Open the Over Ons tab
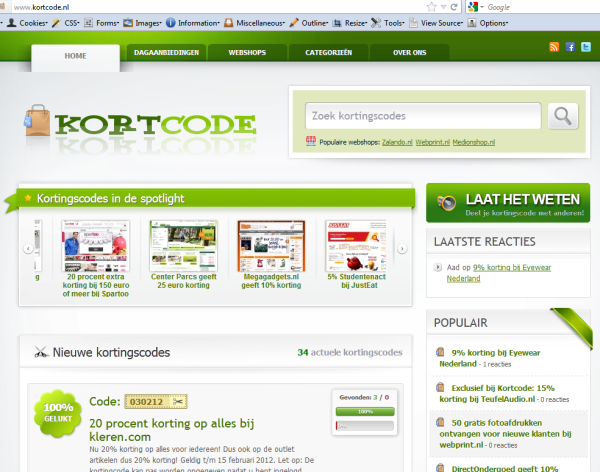 click(x=409, y=52)
